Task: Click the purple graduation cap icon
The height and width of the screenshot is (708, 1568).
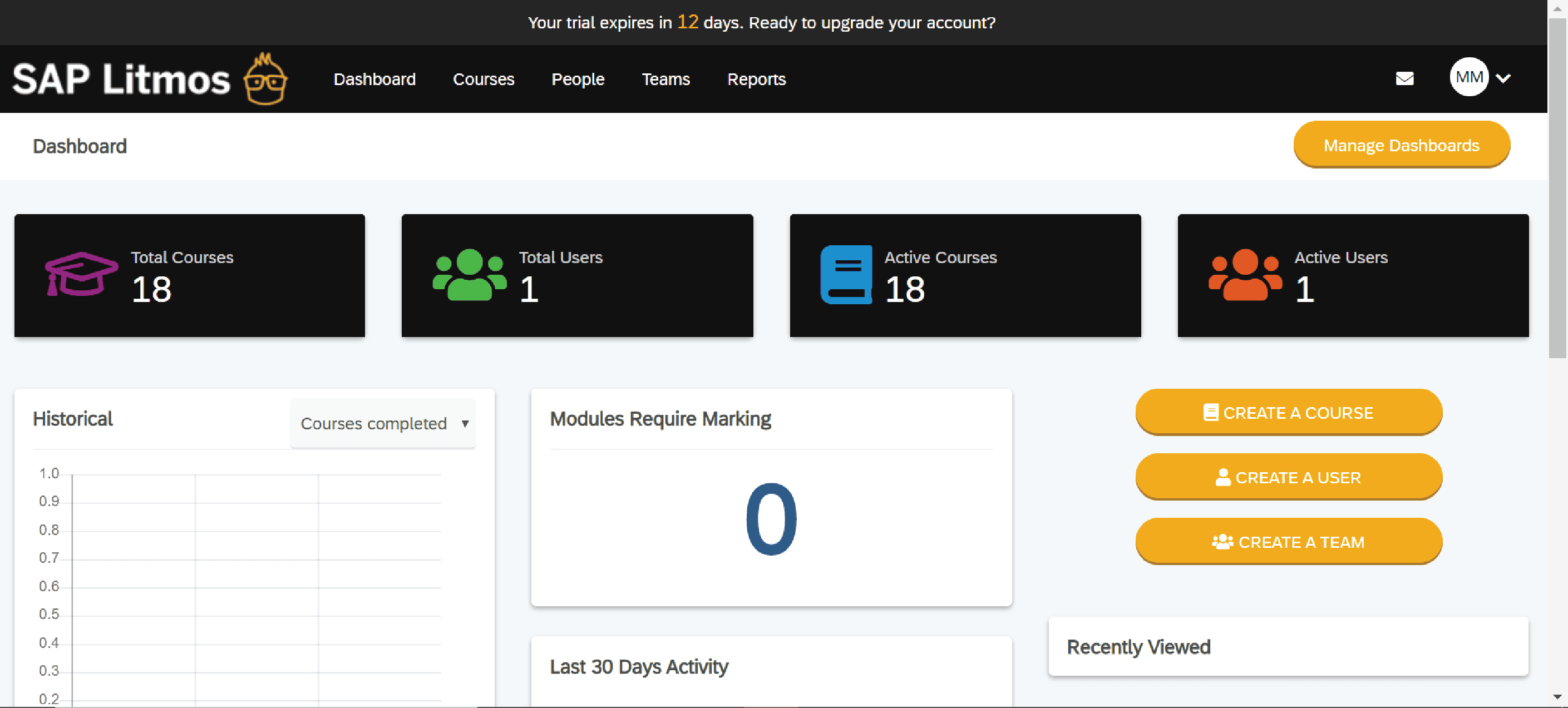Action: [x=82, y=274]
